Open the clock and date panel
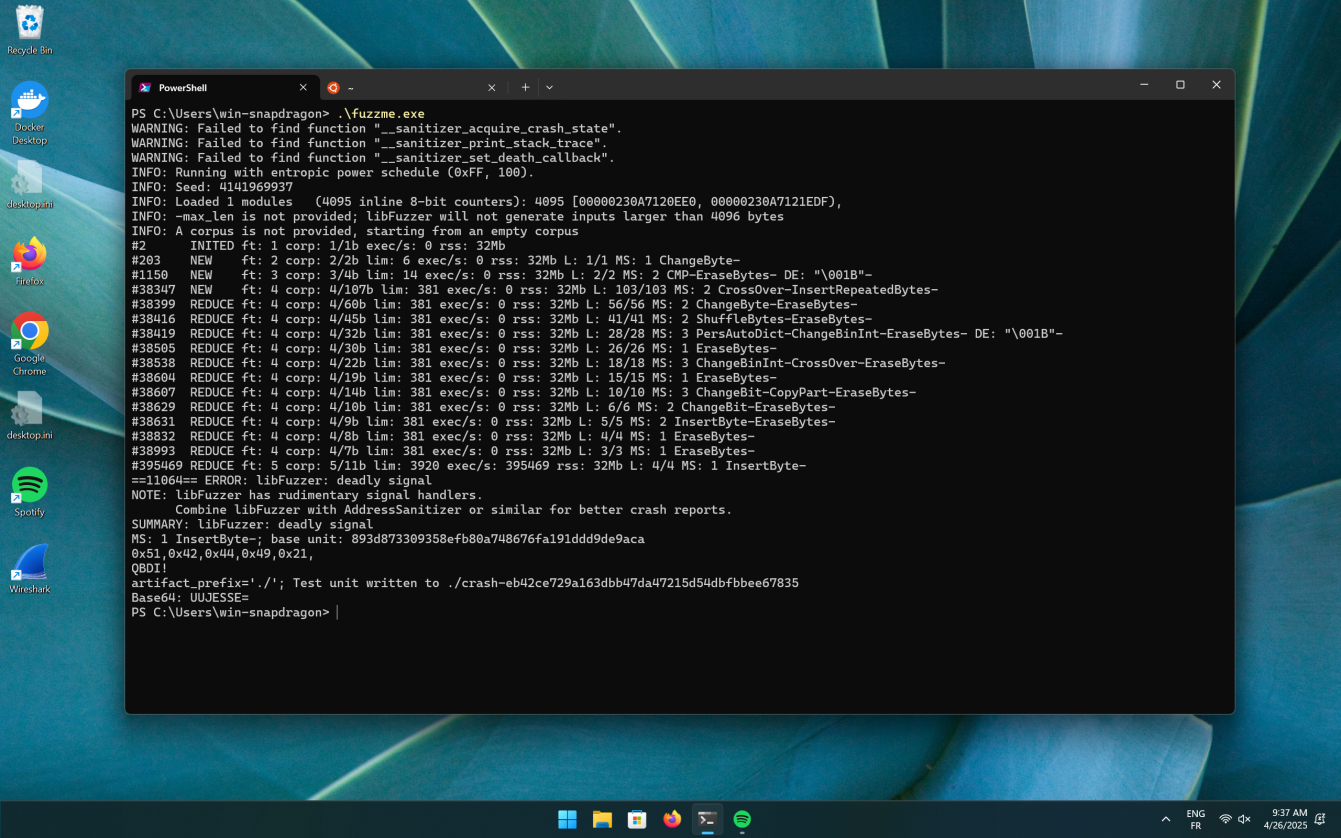 (x=1289, y=820)
